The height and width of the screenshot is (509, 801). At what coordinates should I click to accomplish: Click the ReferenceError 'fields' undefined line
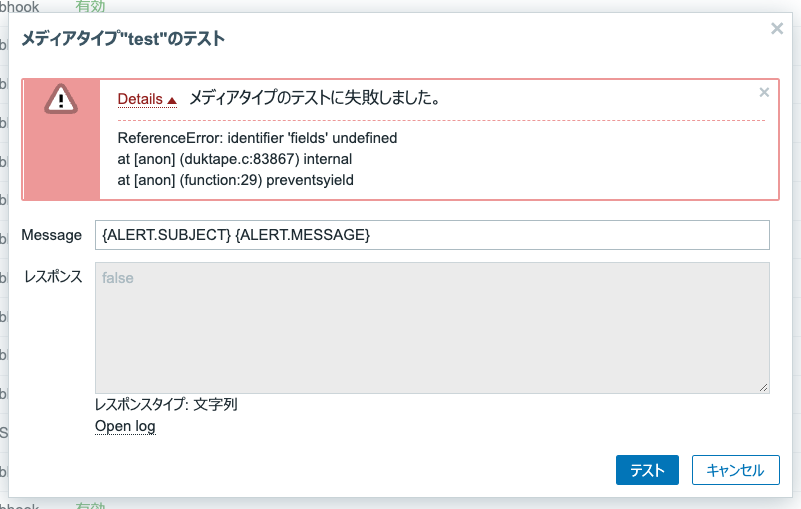click(257, 138)
